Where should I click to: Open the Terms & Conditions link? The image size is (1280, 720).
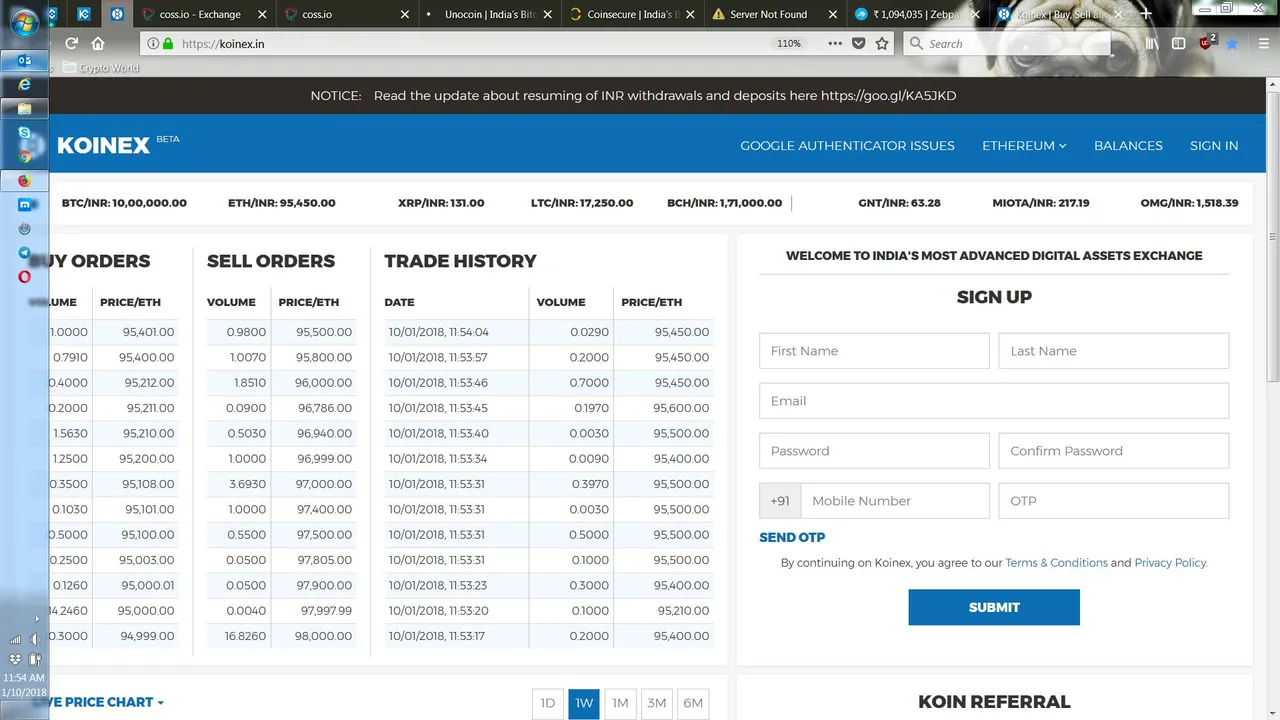click(x=1056, y=563)
